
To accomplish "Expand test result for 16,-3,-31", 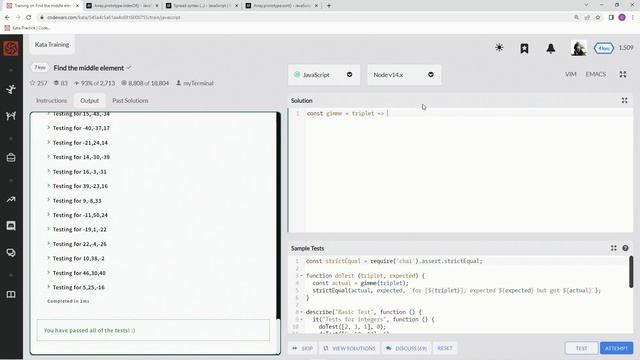I will click(77, 172).
